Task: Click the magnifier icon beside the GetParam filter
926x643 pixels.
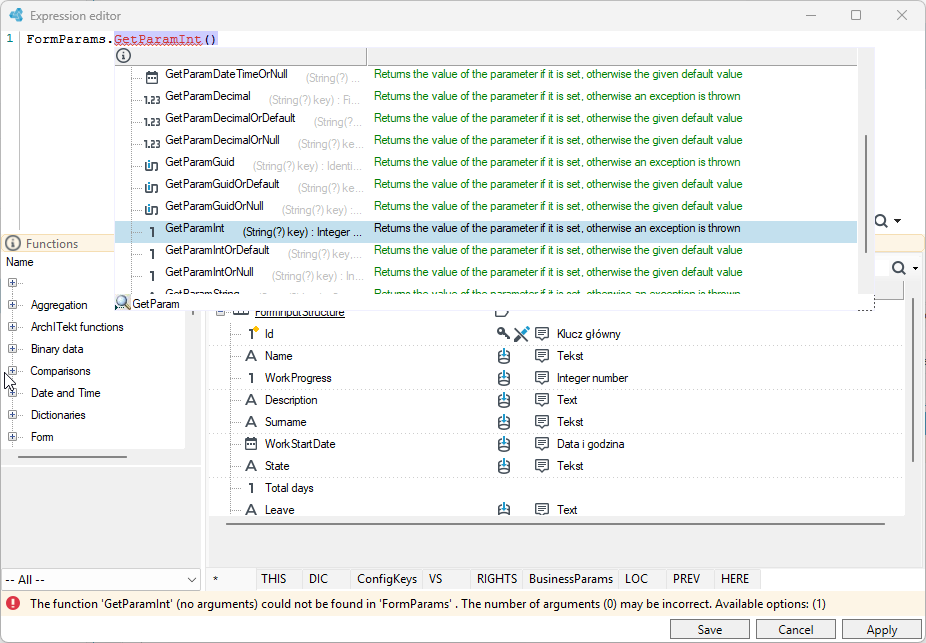Action: [123, 303]
